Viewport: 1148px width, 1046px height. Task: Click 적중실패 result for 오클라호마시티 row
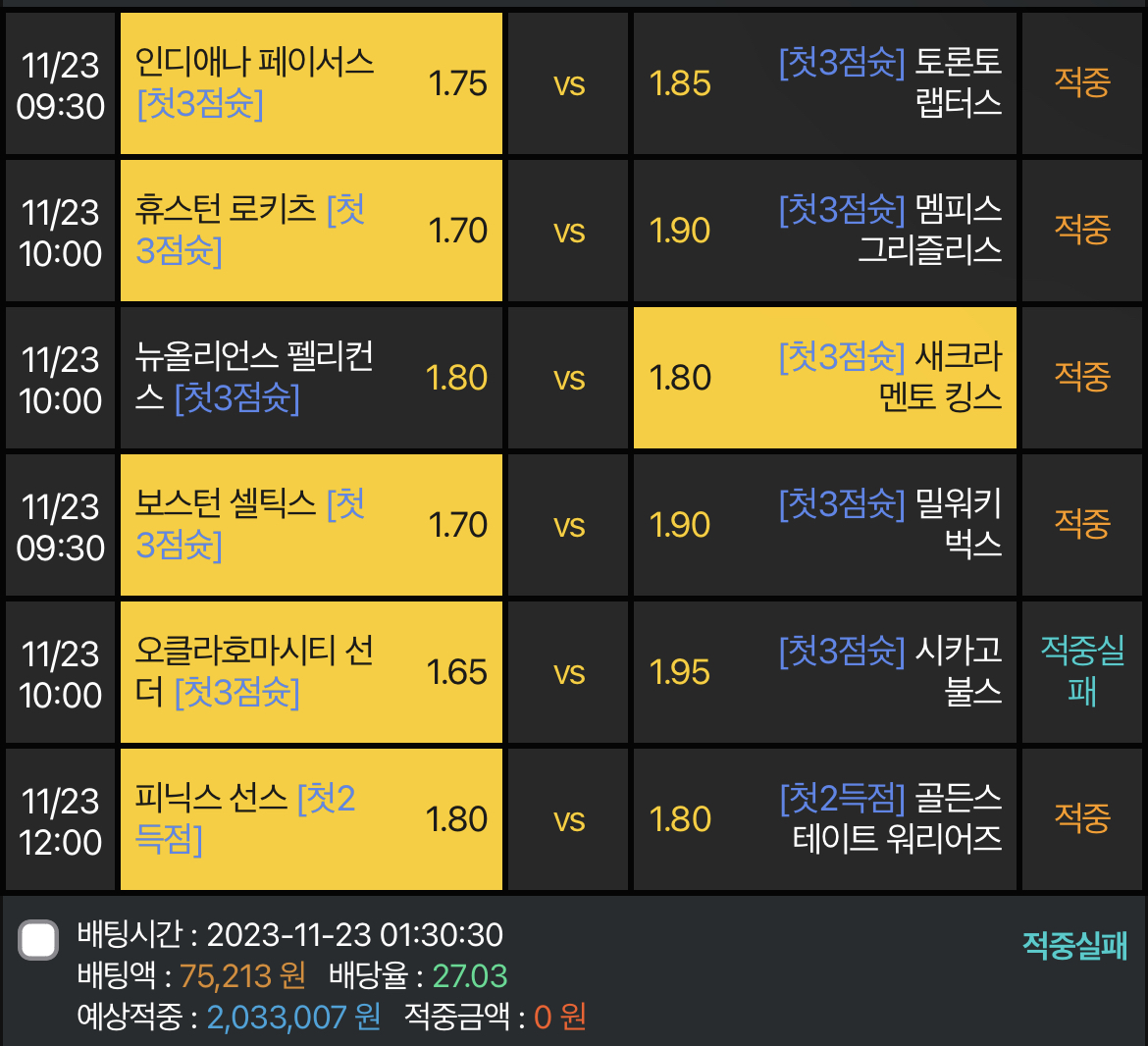1082,670
